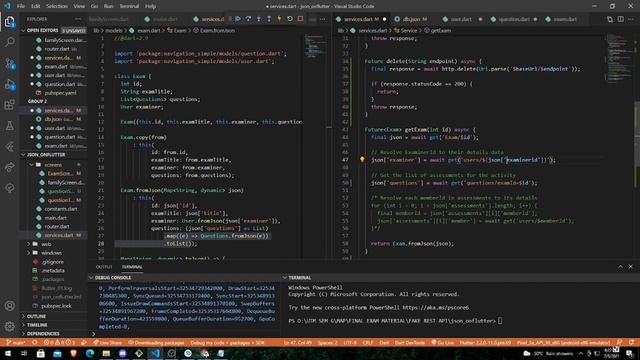The width and height of the screenshot is (640, 360).
Task: Click debug Step Over button
Action: (248, 19)
